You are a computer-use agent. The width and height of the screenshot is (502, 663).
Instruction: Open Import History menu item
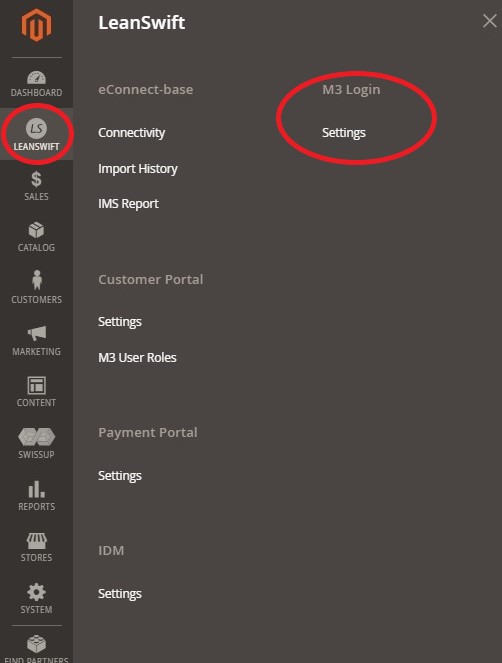pos(138,169)
